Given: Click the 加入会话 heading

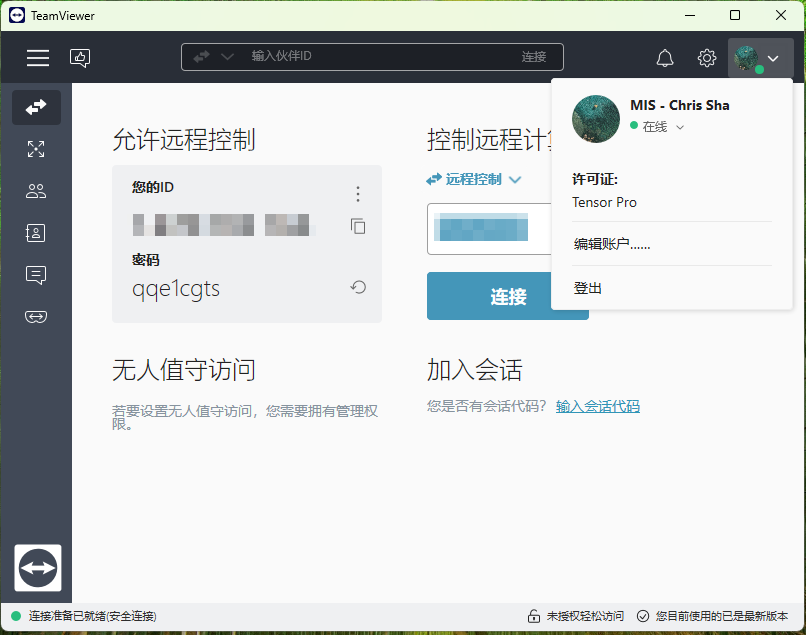Looking at the screenshot, I should pyautogui.click(x=474, y=370).
